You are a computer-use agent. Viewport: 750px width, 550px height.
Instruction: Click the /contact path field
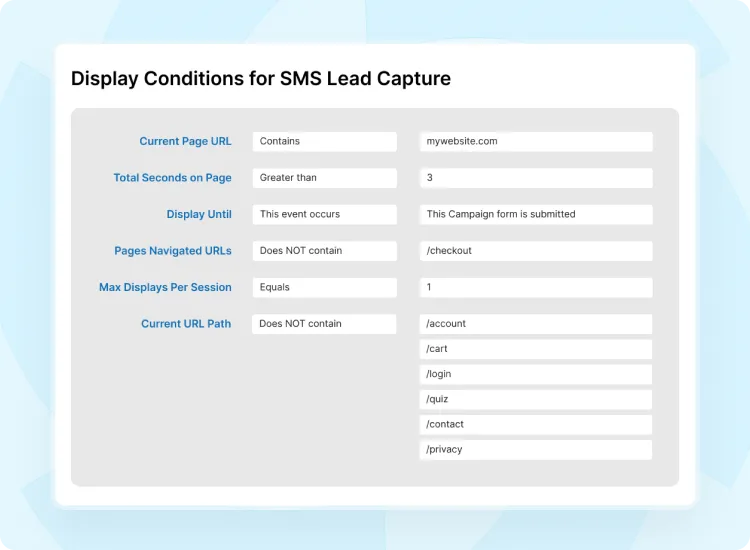pos(536,424)
